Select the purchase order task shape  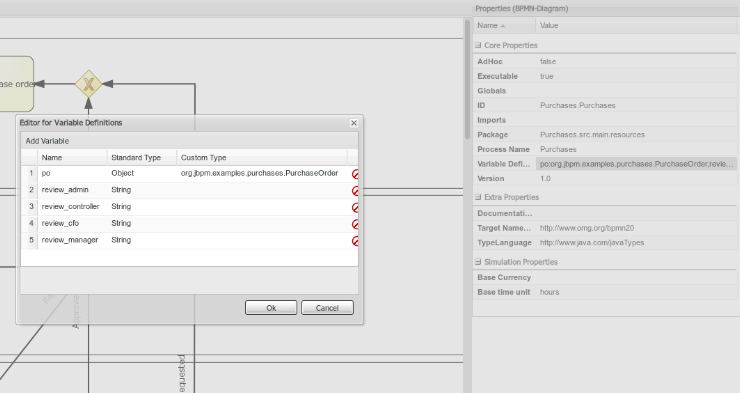click(17, 84)
